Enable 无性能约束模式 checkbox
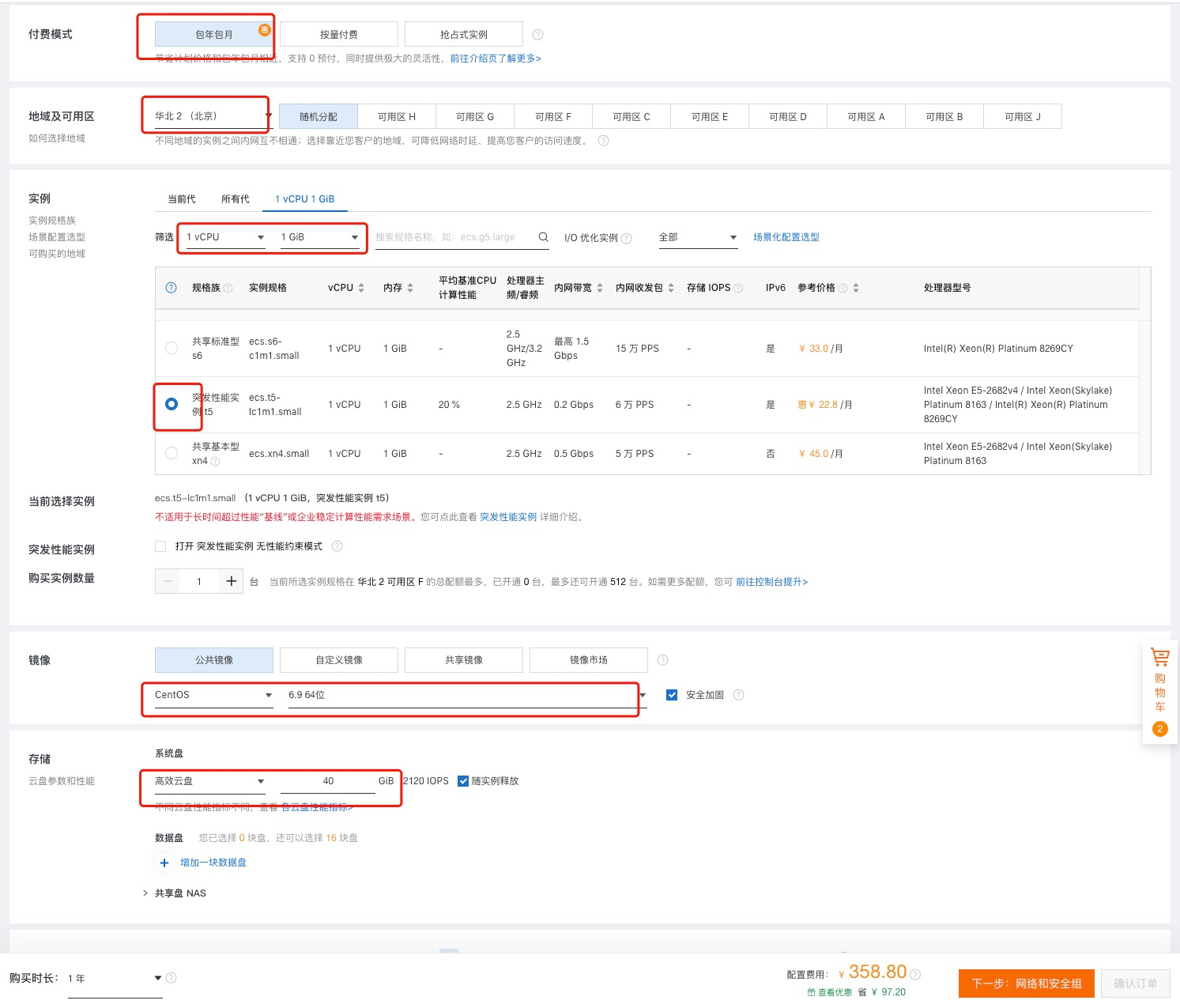 click(x=161, y=546)
